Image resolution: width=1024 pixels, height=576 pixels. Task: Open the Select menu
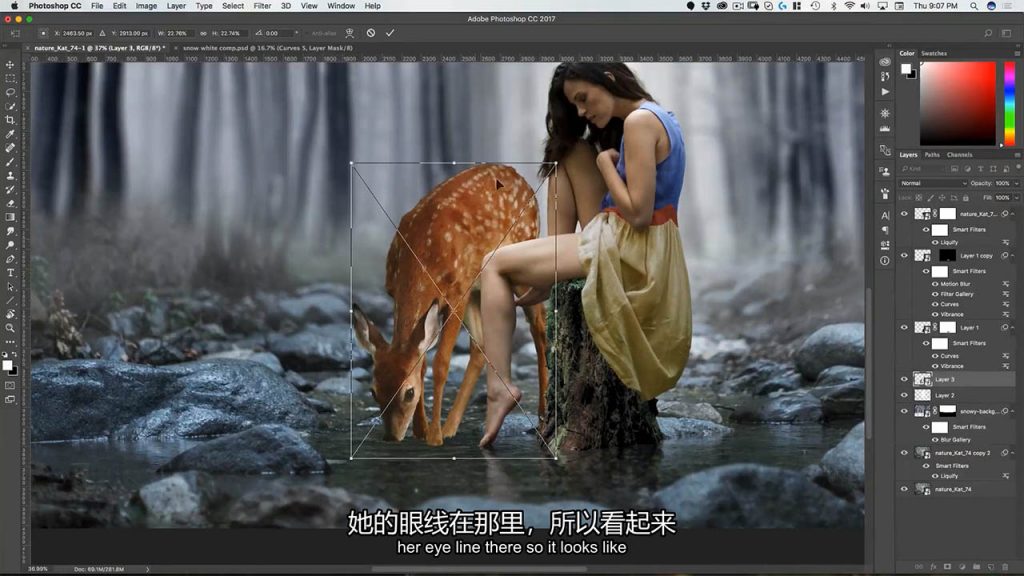click(232, 6)
